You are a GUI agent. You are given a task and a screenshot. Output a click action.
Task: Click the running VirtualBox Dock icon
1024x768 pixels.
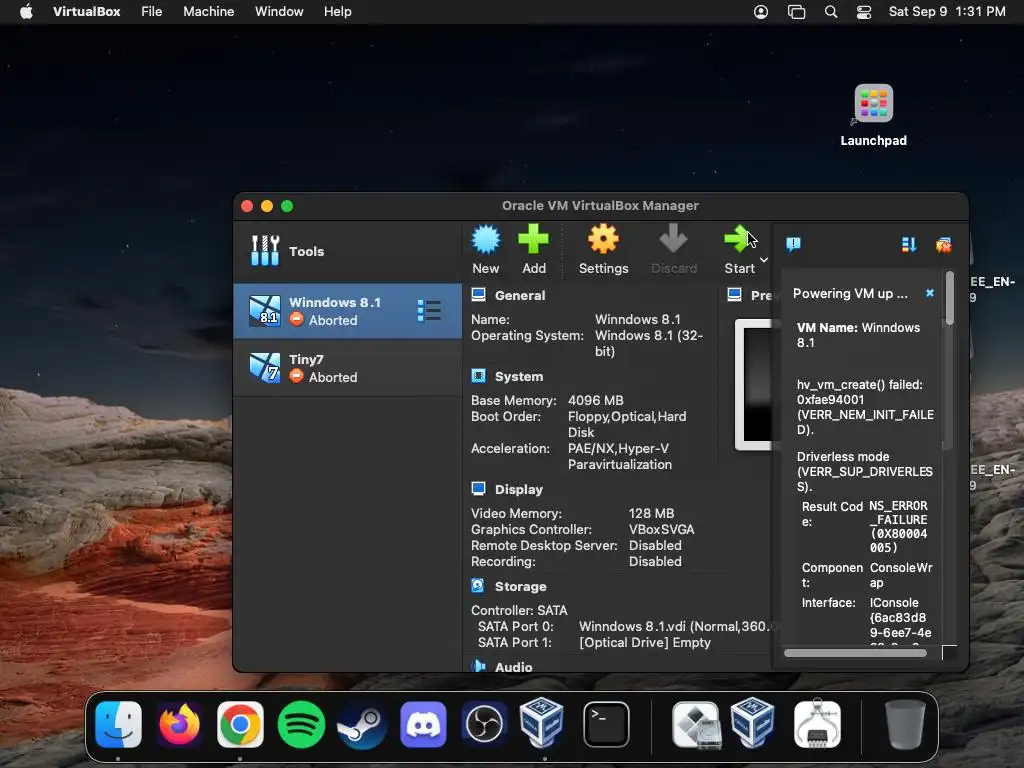click(x=542, y=723)
